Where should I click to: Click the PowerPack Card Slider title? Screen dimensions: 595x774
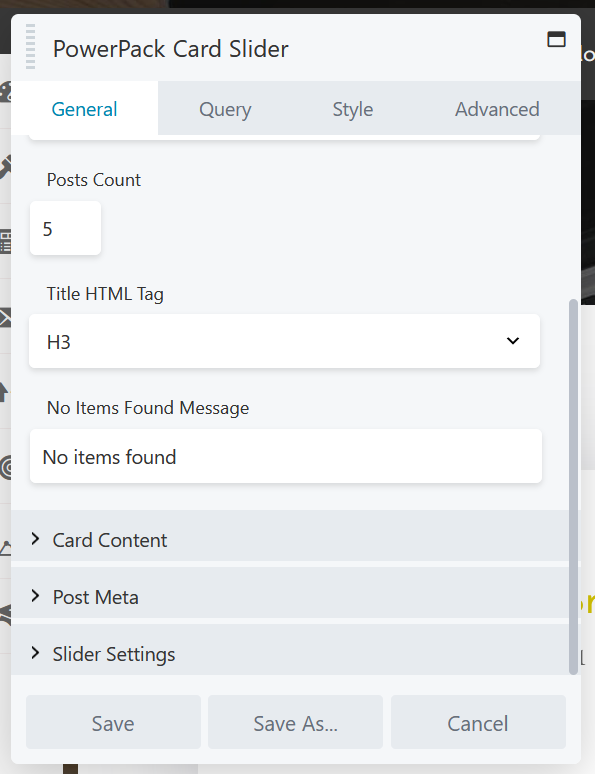coord(171,48)
